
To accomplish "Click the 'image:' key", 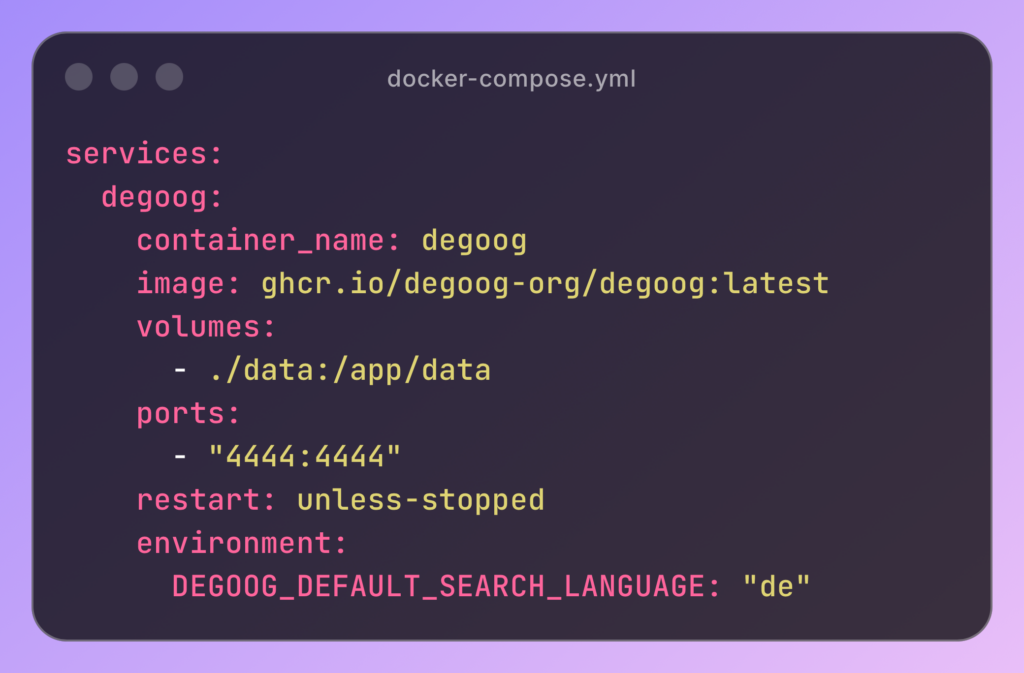I will tap(189, 283).
